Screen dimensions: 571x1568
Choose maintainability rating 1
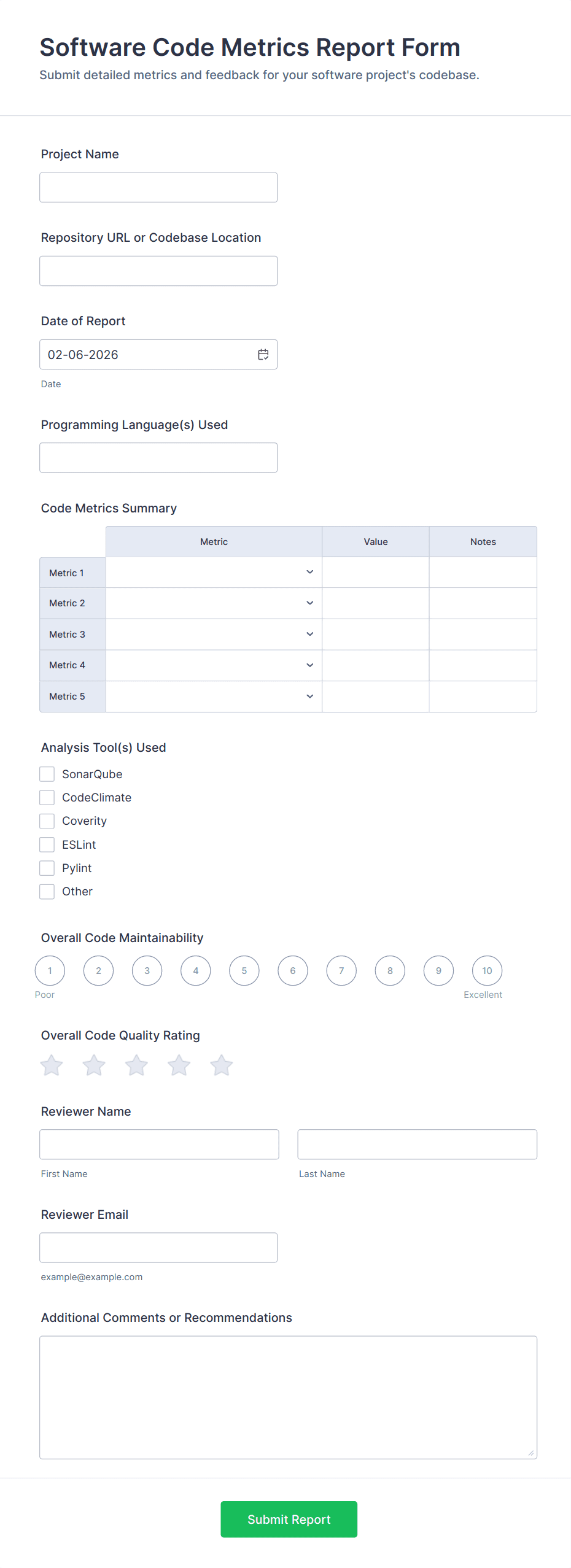coord(50,970)
